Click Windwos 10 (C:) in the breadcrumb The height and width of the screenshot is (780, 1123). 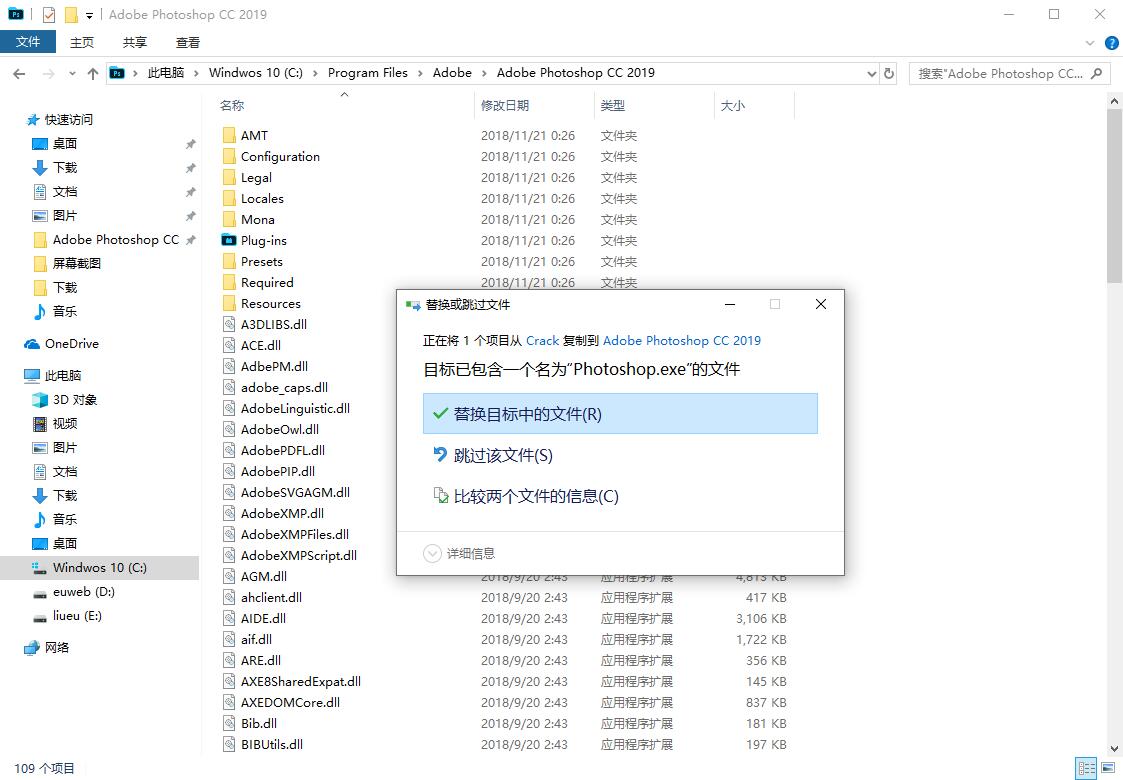(256, 72)
